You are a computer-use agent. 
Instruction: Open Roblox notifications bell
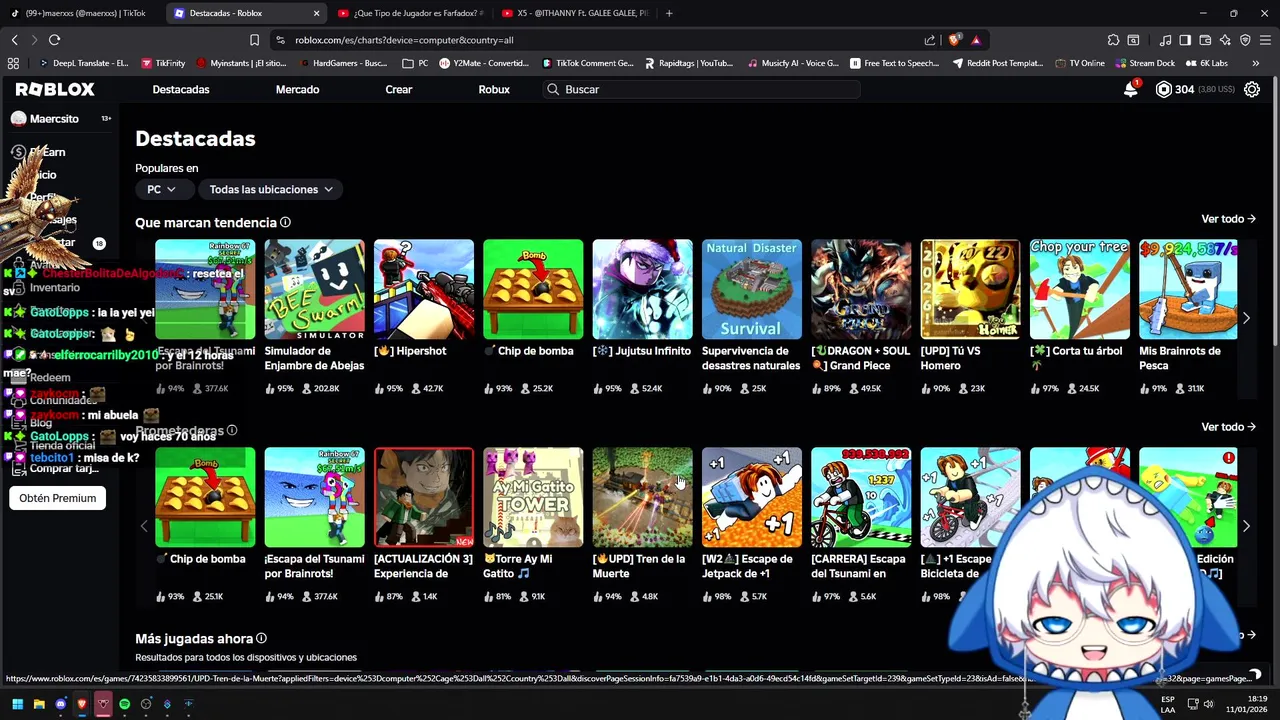click(x=1131, y=89)
